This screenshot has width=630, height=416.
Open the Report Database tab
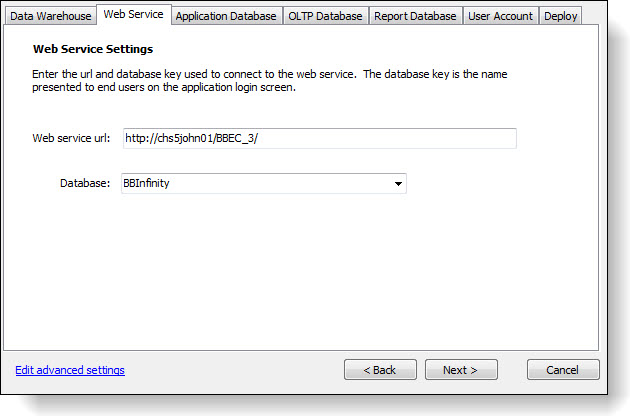click(415, 16)
